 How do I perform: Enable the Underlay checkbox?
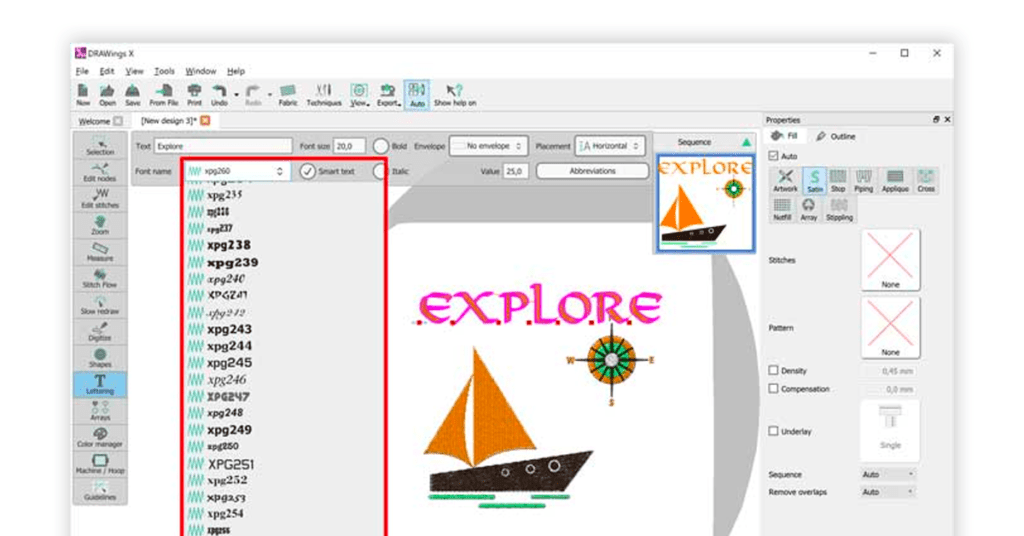click(773, 431)
